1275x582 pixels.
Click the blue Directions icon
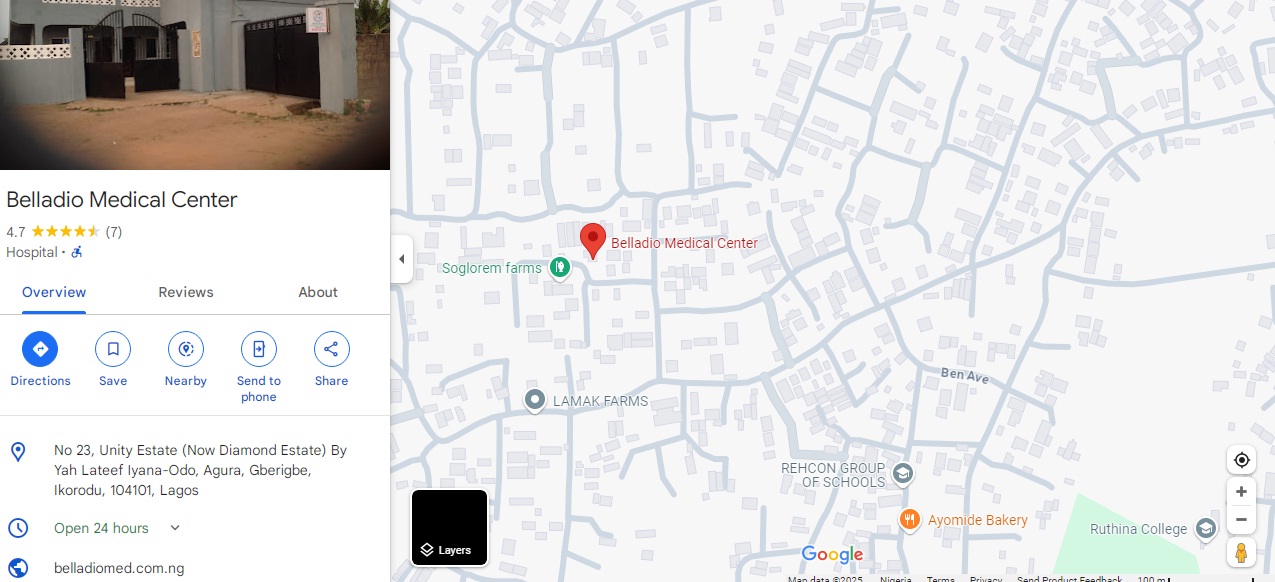pos(40,349)
